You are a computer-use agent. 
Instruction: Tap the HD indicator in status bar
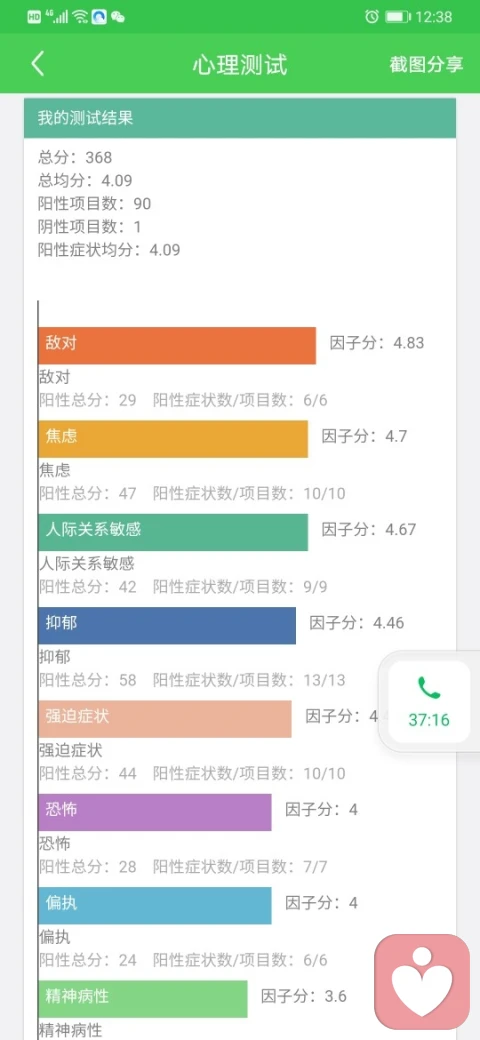coord(34,17)
